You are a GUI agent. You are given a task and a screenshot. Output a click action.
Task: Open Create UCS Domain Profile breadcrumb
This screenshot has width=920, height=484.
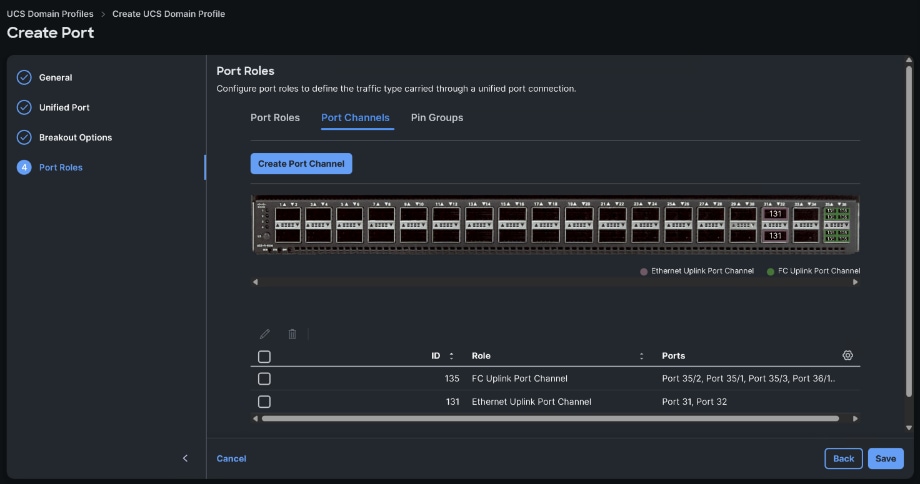[x=168, y=13]
